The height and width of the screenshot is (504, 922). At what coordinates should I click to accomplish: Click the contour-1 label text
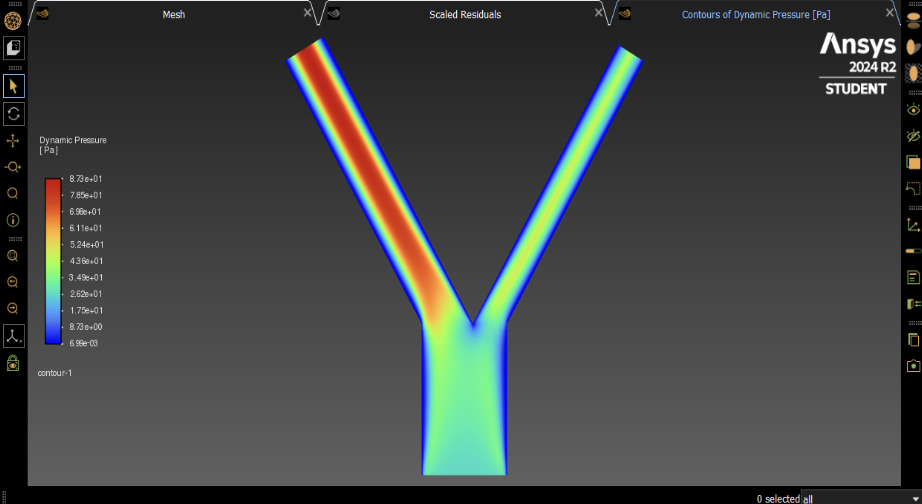tap(55, 373)
